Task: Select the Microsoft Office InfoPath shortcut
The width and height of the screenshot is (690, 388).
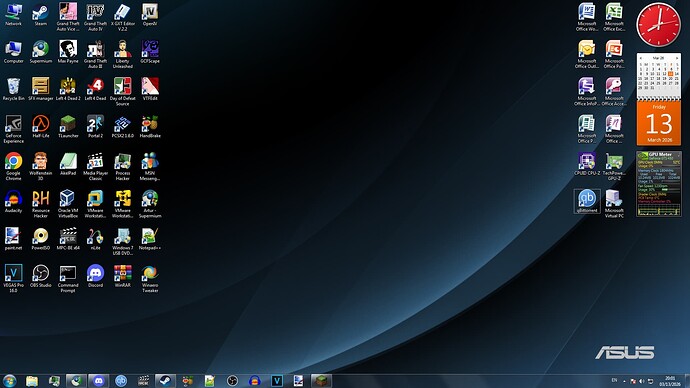Action: (587, 92)
